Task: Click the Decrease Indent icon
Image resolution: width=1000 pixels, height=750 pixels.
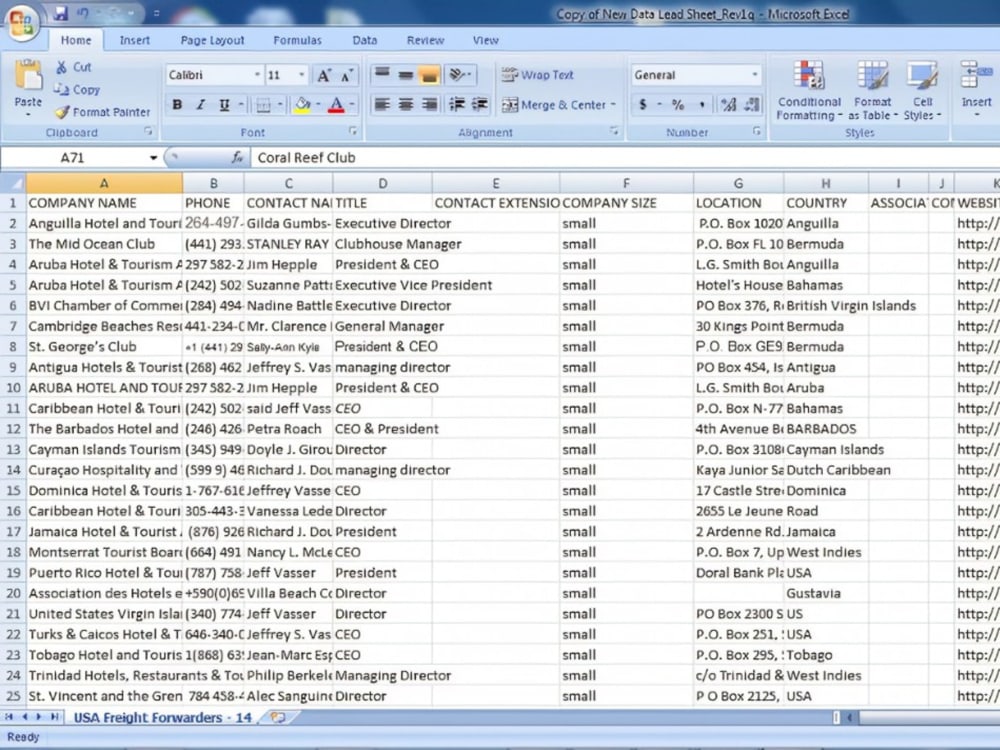Action: [457, 104]
